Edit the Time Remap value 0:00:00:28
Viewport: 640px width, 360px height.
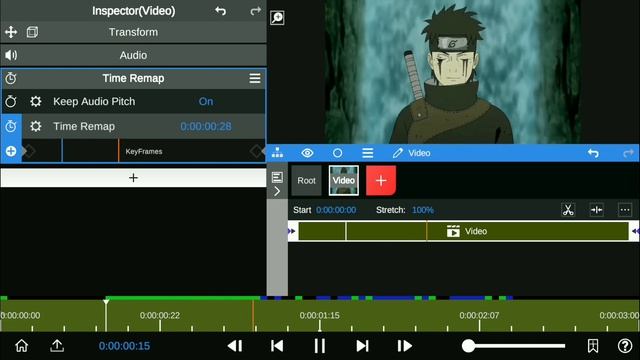pos(206,127)
